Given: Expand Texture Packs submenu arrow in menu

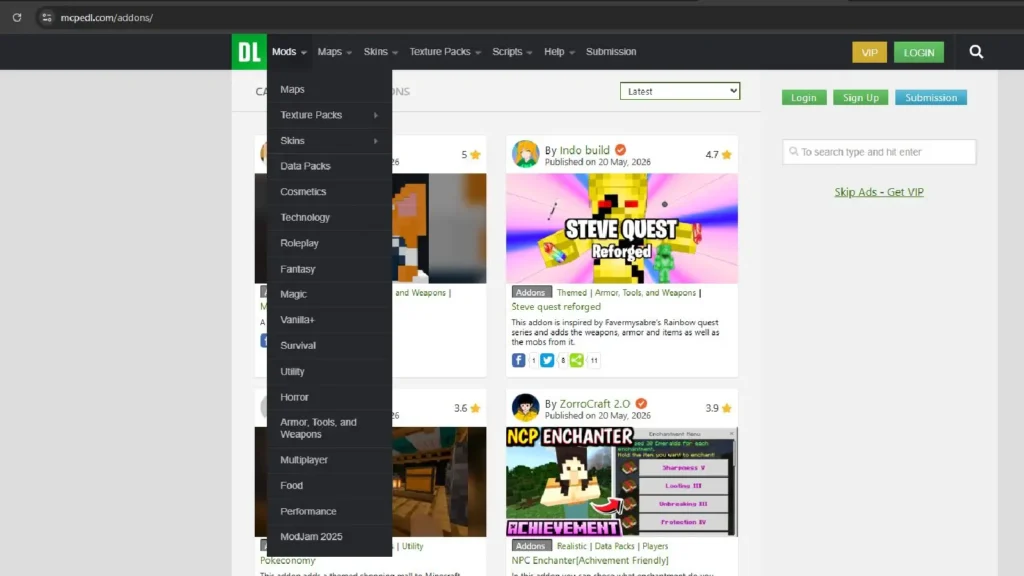Looking at the screenshot, I should 376,115.
